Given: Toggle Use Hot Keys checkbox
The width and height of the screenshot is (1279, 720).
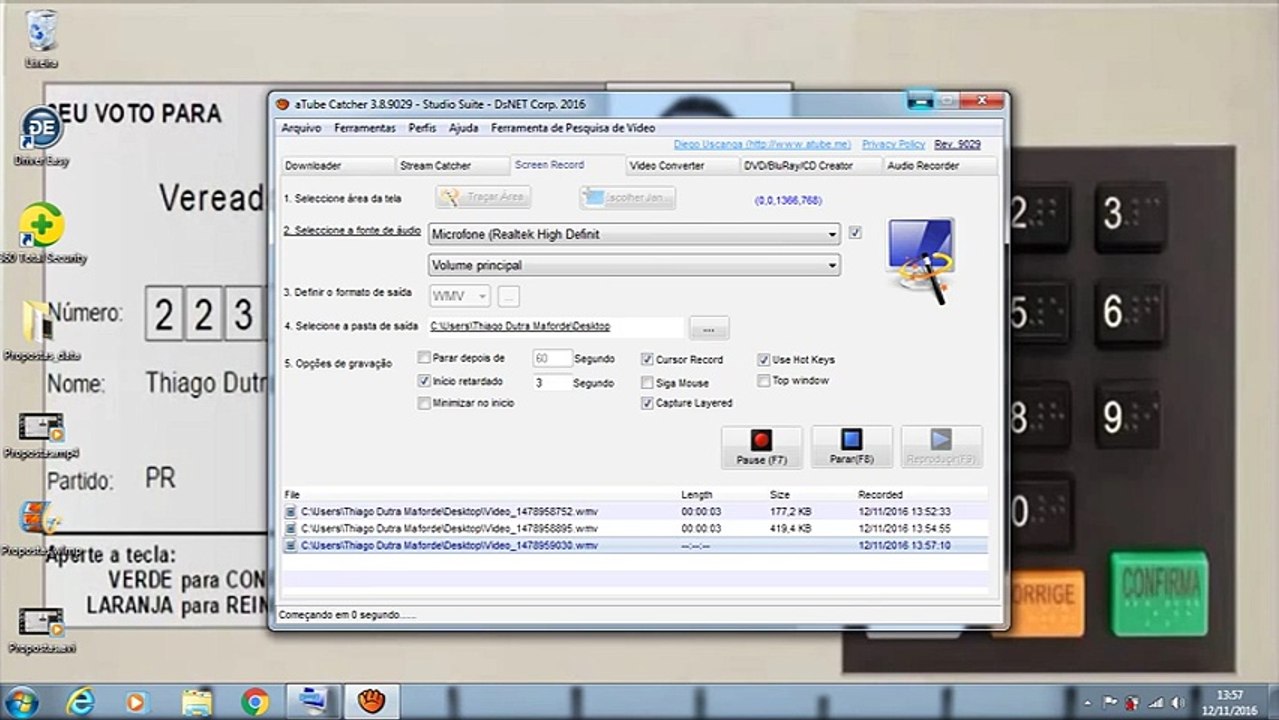Looking at the screenshot, I should click(x=764, y=359).
